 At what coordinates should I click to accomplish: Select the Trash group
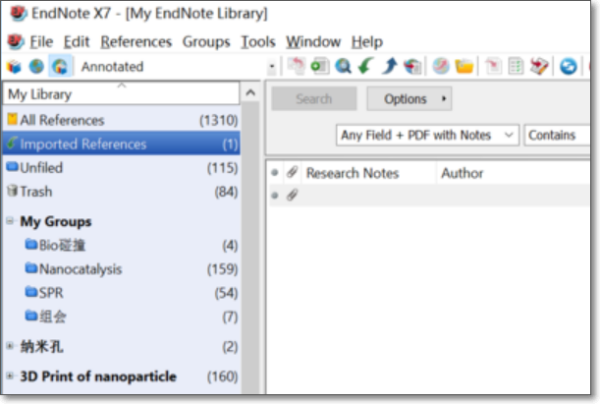121,191
